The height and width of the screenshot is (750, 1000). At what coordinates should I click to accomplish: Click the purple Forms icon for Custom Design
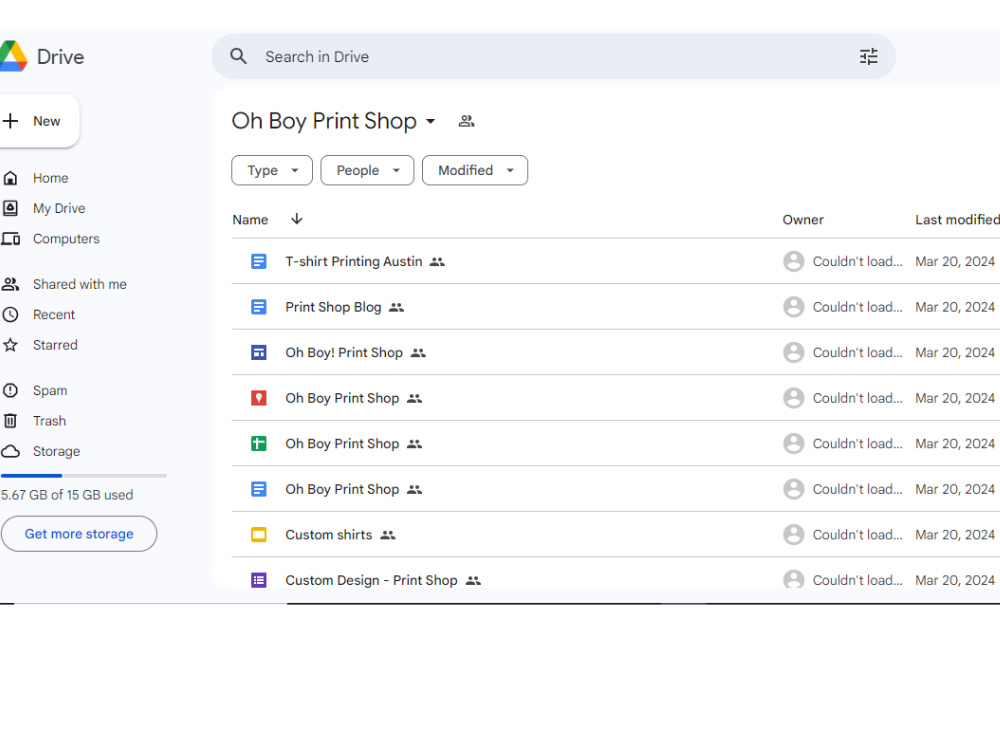tap(258, 580)
